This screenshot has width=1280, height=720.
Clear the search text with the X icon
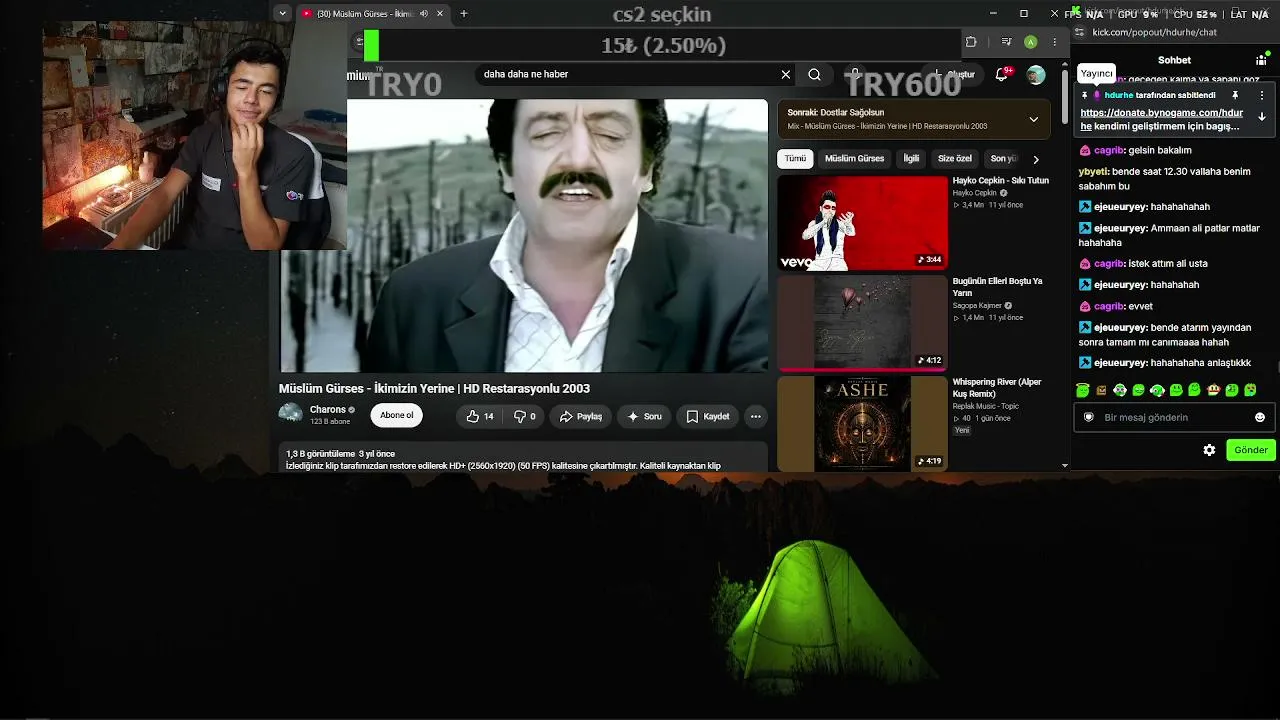pyautogui.click(x=786, y=74)
